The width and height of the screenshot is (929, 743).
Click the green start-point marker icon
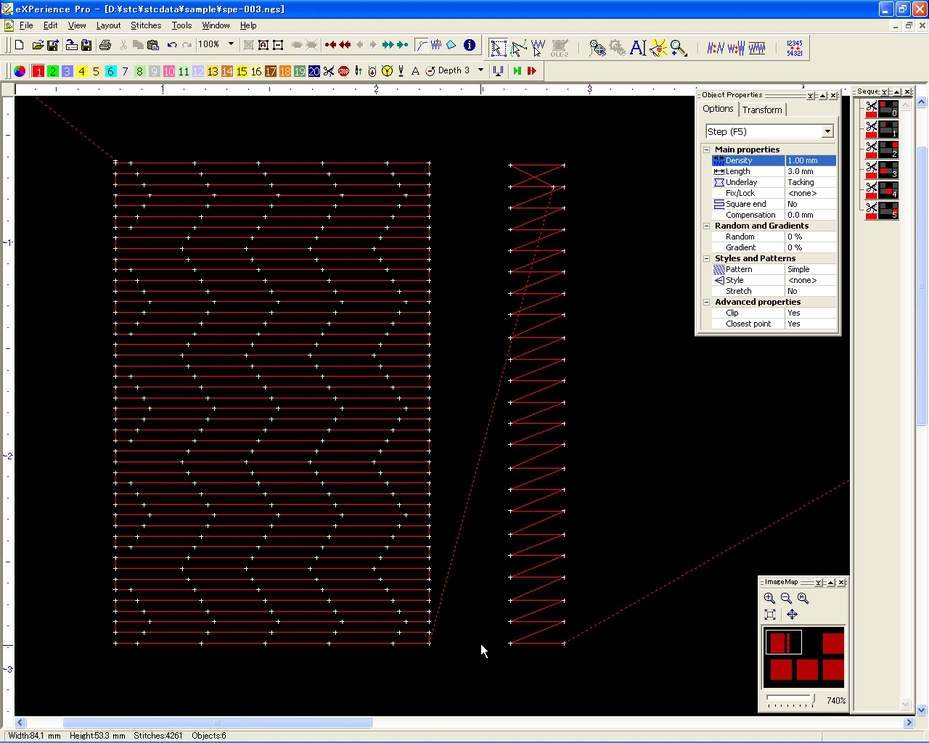517,71
